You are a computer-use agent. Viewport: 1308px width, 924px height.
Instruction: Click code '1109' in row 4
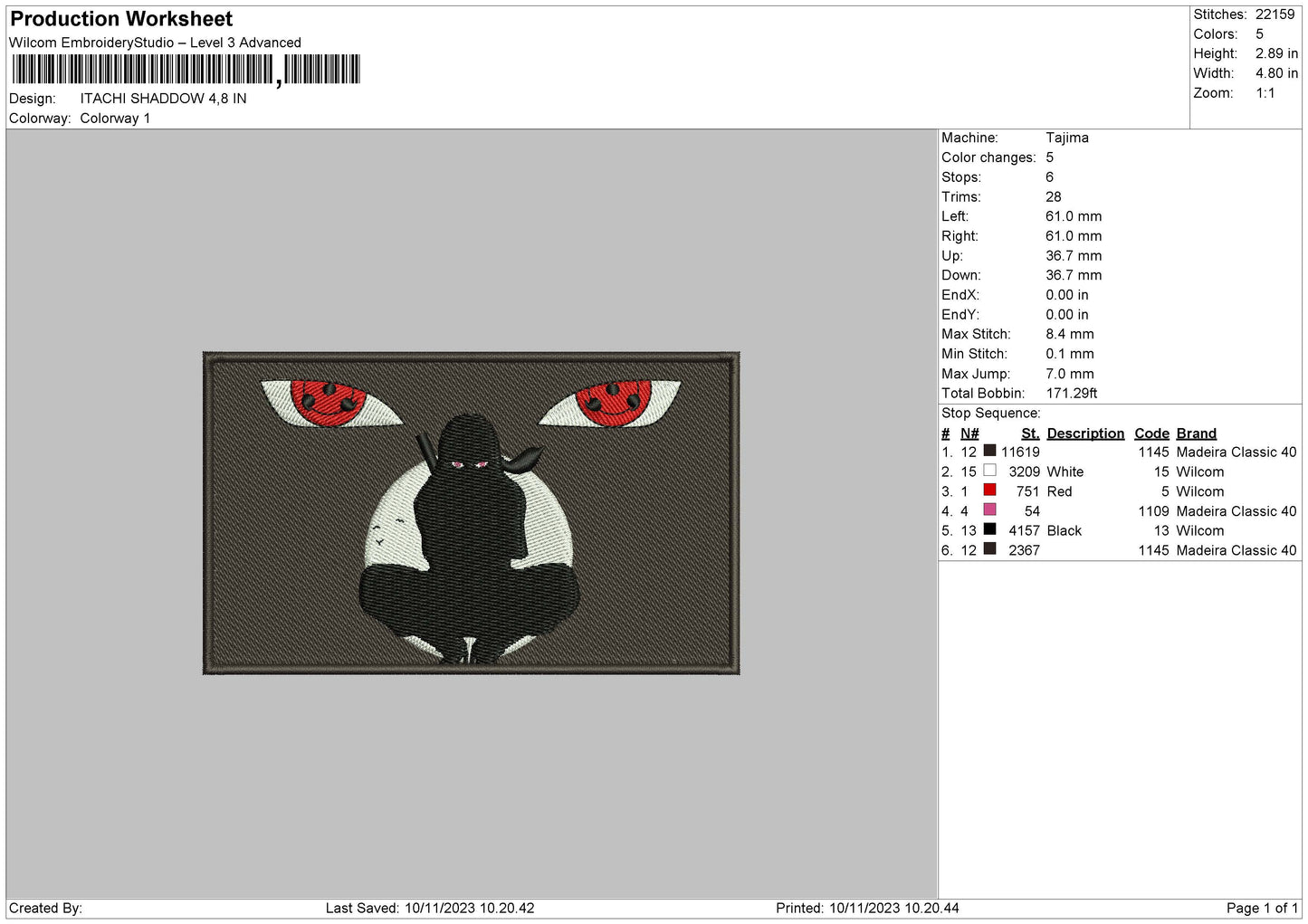coord(1153,511)
